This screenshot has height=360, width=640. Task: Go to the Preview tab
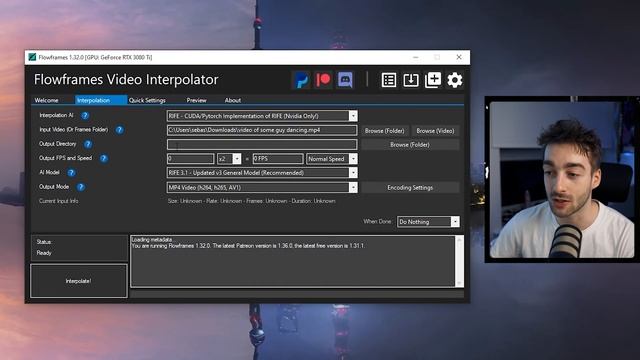click(x=196, y=100)
